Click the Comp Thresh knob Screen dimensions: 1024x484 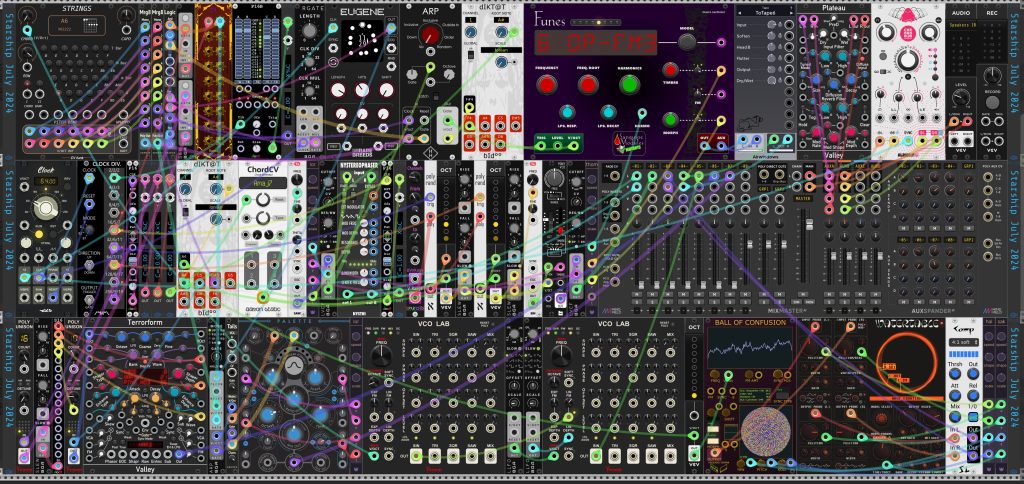(x=955, y=374)
